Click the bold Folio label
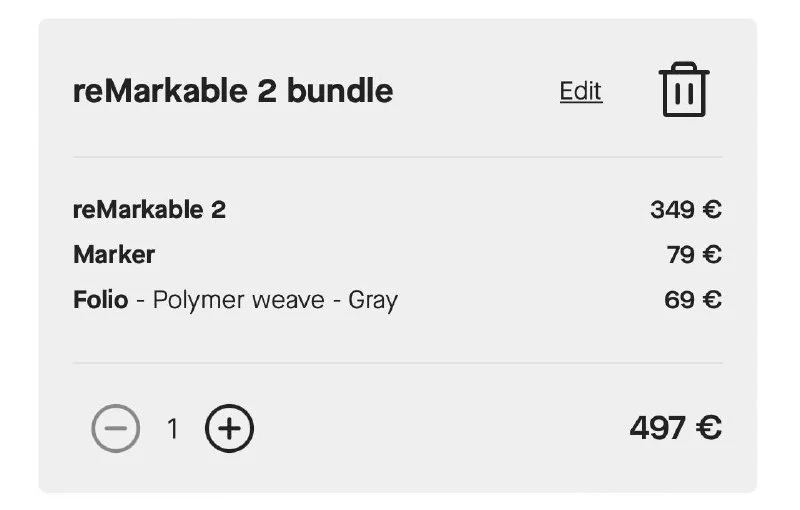 pyautogui.click(x=100, y=299)
